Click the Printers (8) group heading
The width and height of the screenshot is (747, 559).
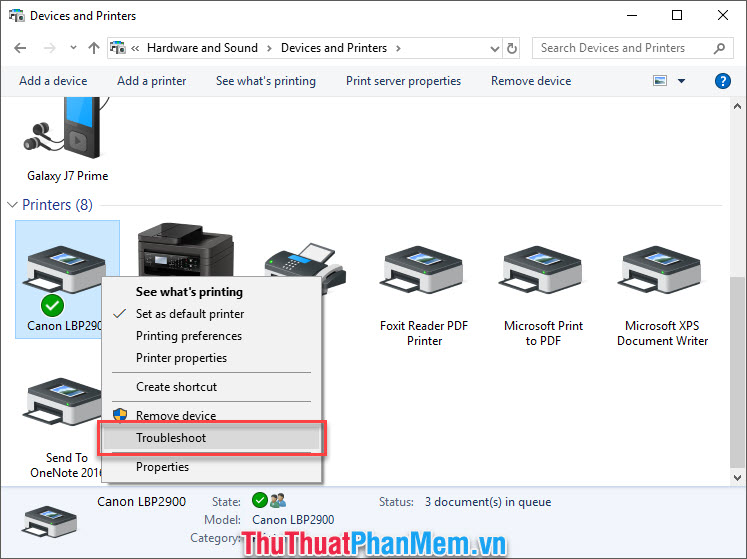(x=57, y=205)
